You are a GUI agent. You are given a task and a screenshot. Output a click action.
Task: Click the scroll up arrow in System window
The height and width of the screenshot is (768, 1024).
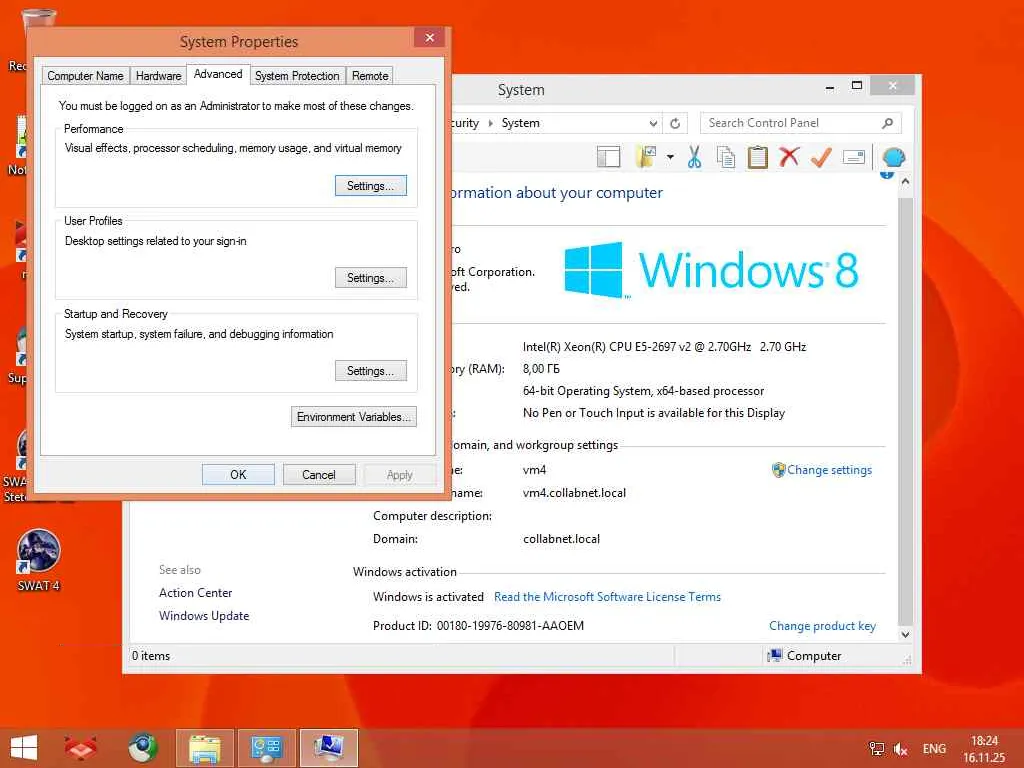click(x=905, y=182)
